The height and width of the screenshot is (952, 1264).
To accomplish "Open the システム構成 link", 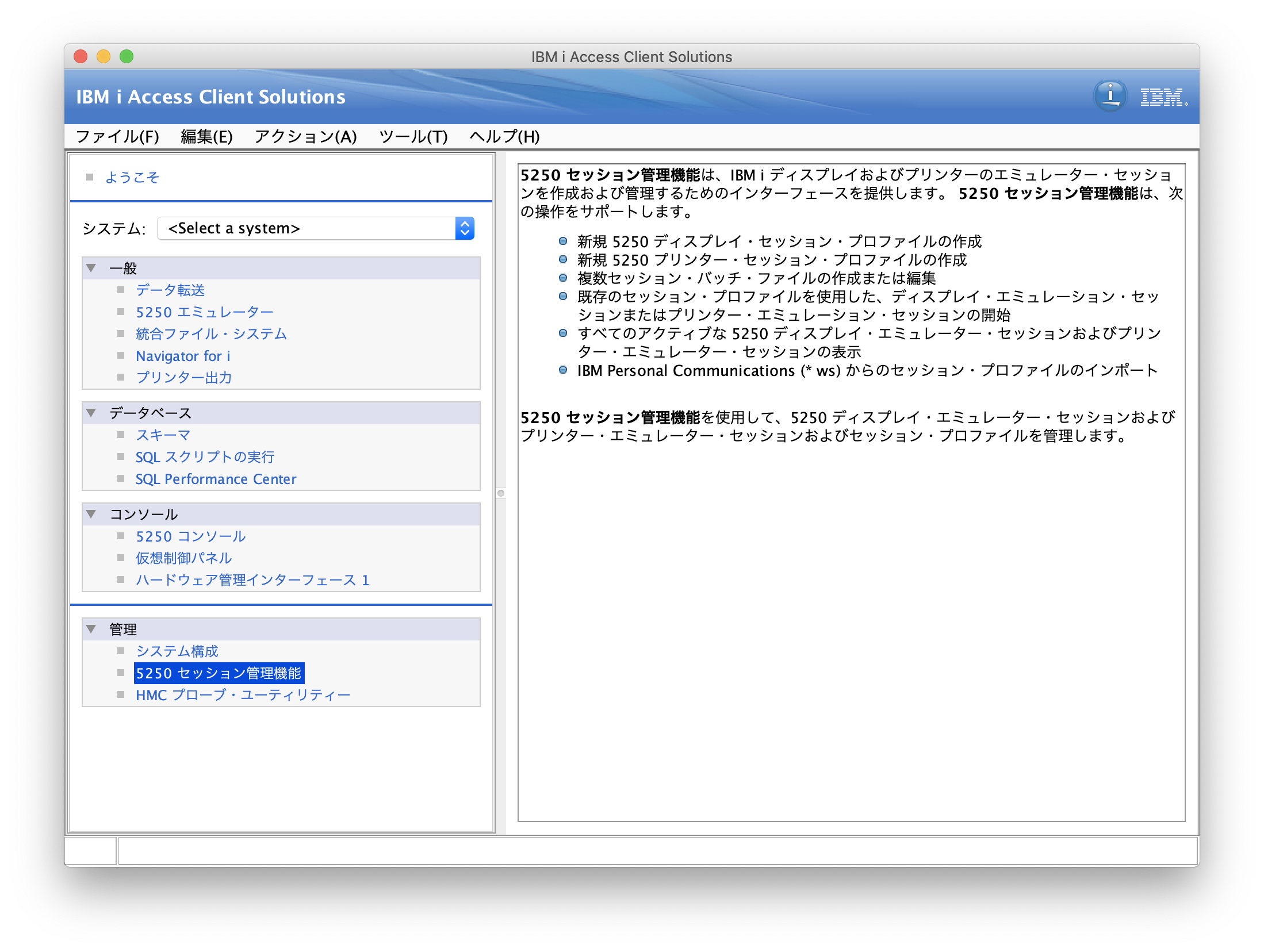I will (x=177, y=651).
